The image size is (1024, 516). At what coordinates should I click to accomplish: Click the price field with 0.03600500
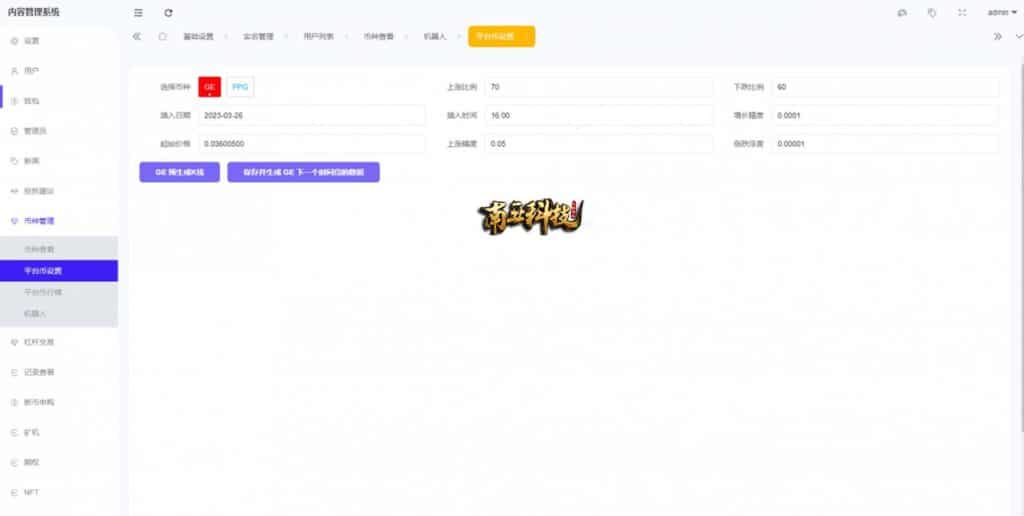312,144
